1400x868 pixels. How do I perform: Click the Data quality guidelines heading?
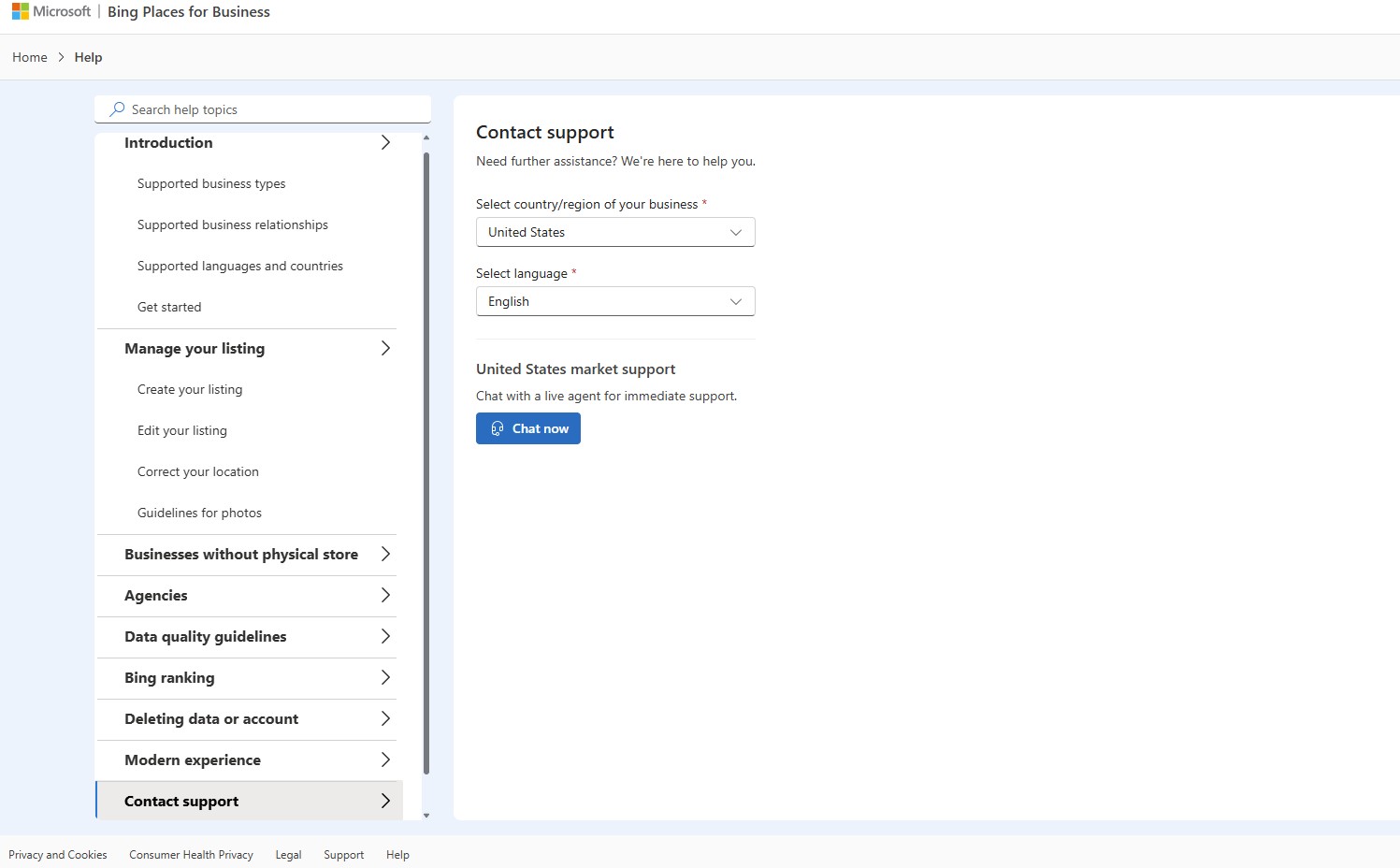[206, 636]
